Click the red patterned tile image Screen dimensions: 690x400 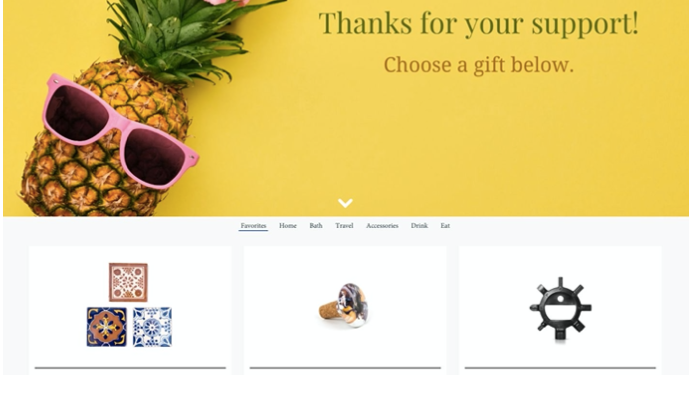128,282
